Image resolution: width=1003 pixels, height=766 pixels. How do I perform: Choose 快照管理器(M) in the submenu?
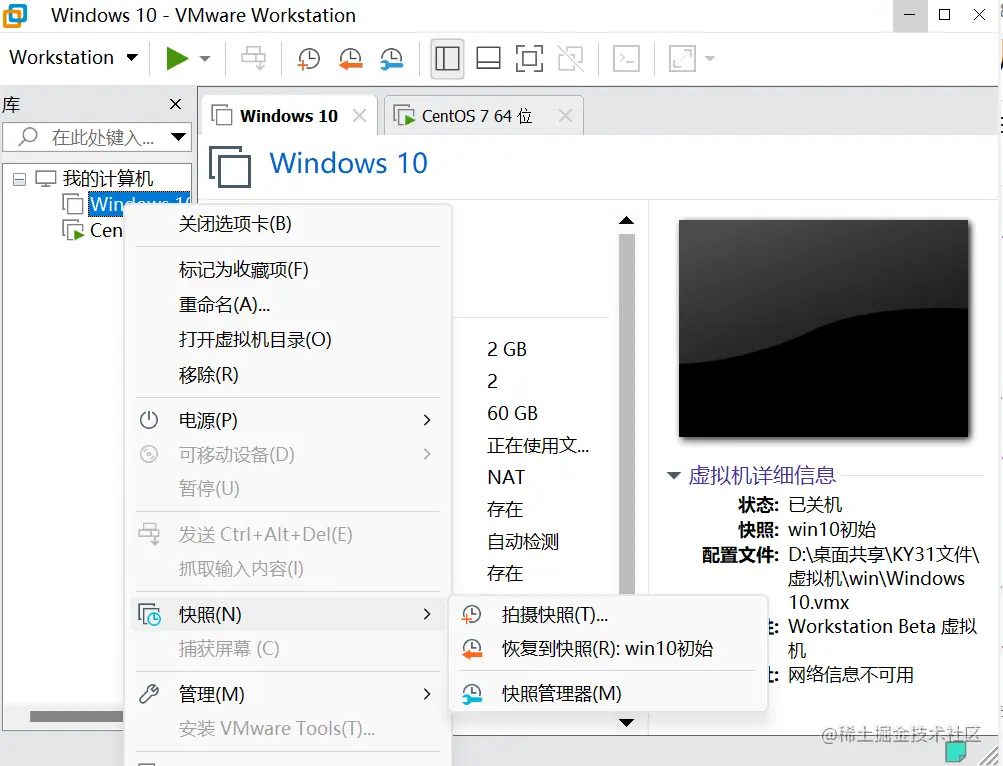click(x=608, y=694)
